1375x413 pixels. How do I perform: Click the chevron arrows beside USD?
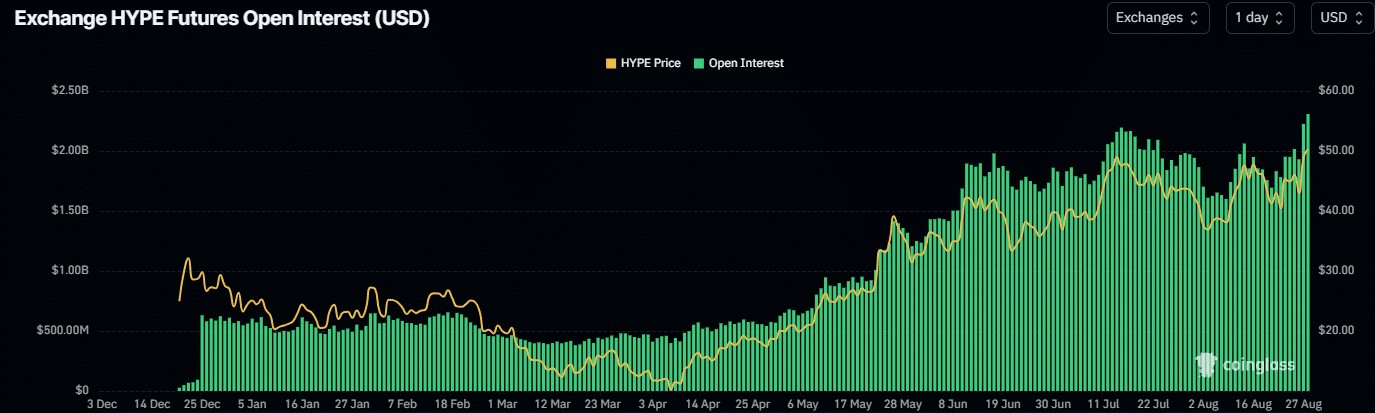(x=1358, y=18)
